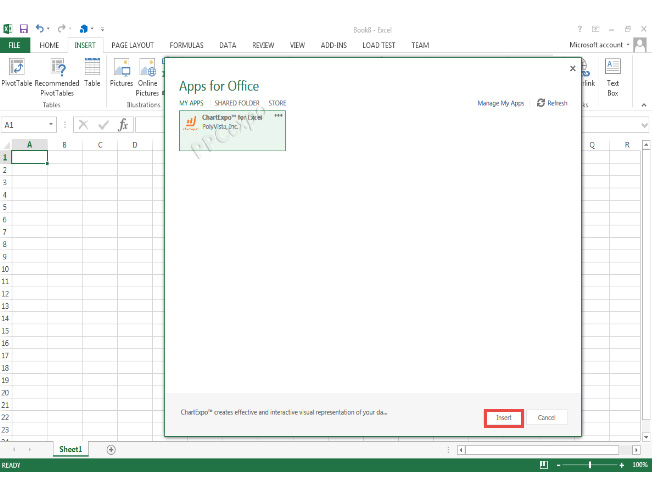
Task: Switch to the HOME tab
Action: click(x=49, y=45)
